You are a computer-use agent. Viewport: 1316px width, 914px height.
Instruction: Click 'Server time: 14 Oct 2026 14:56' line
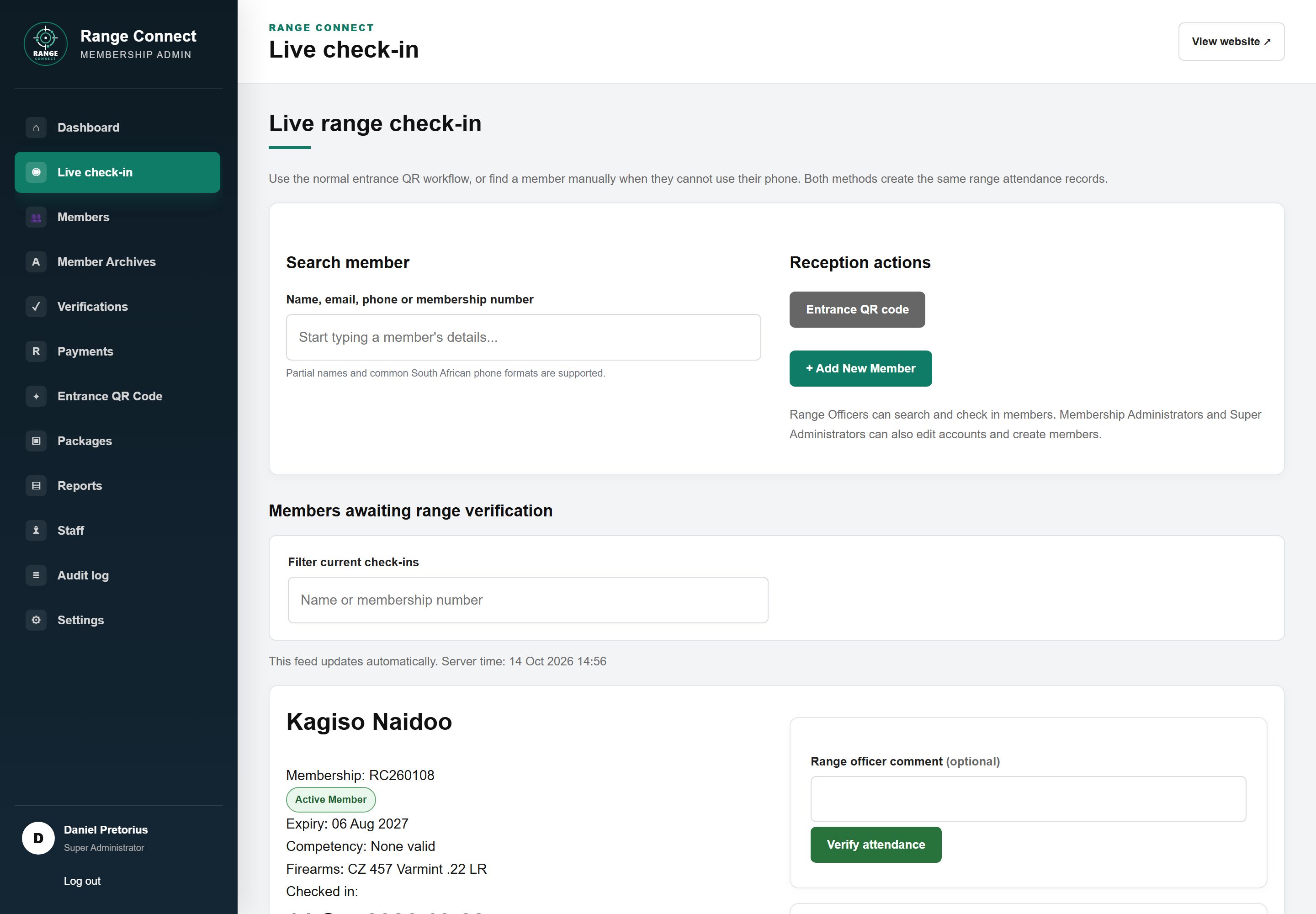(523, 661)
